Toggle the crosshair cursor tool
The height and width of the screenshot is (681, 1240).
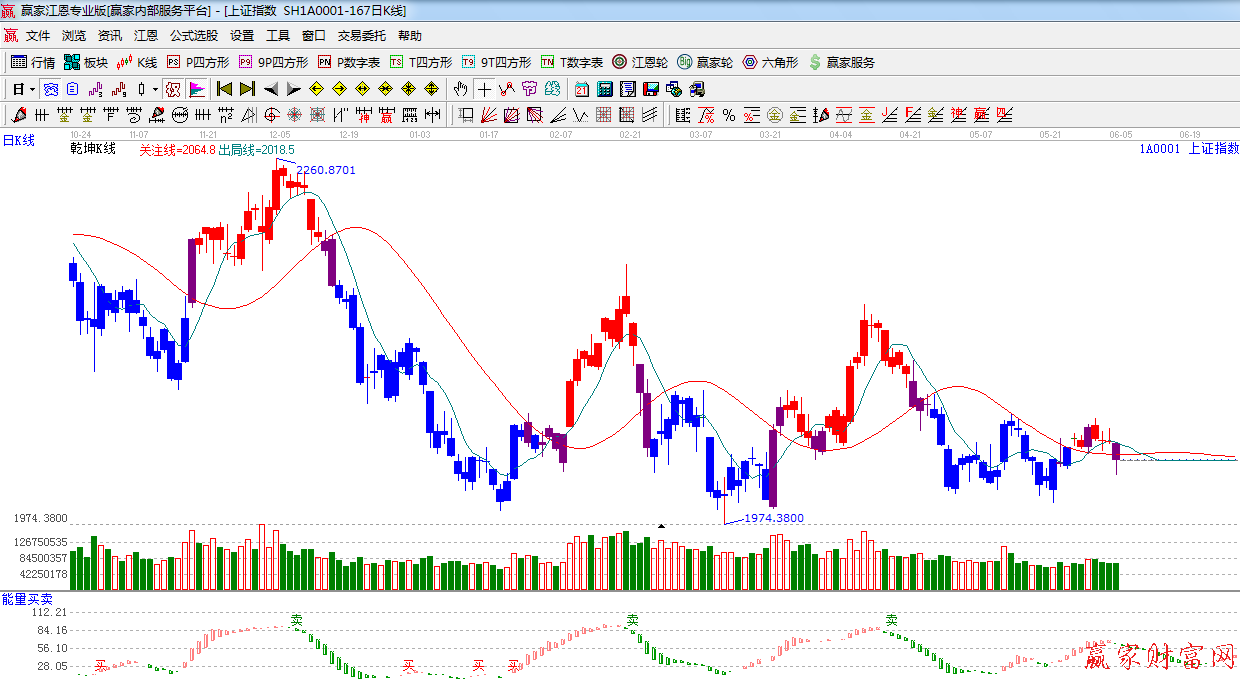point(484,89)
